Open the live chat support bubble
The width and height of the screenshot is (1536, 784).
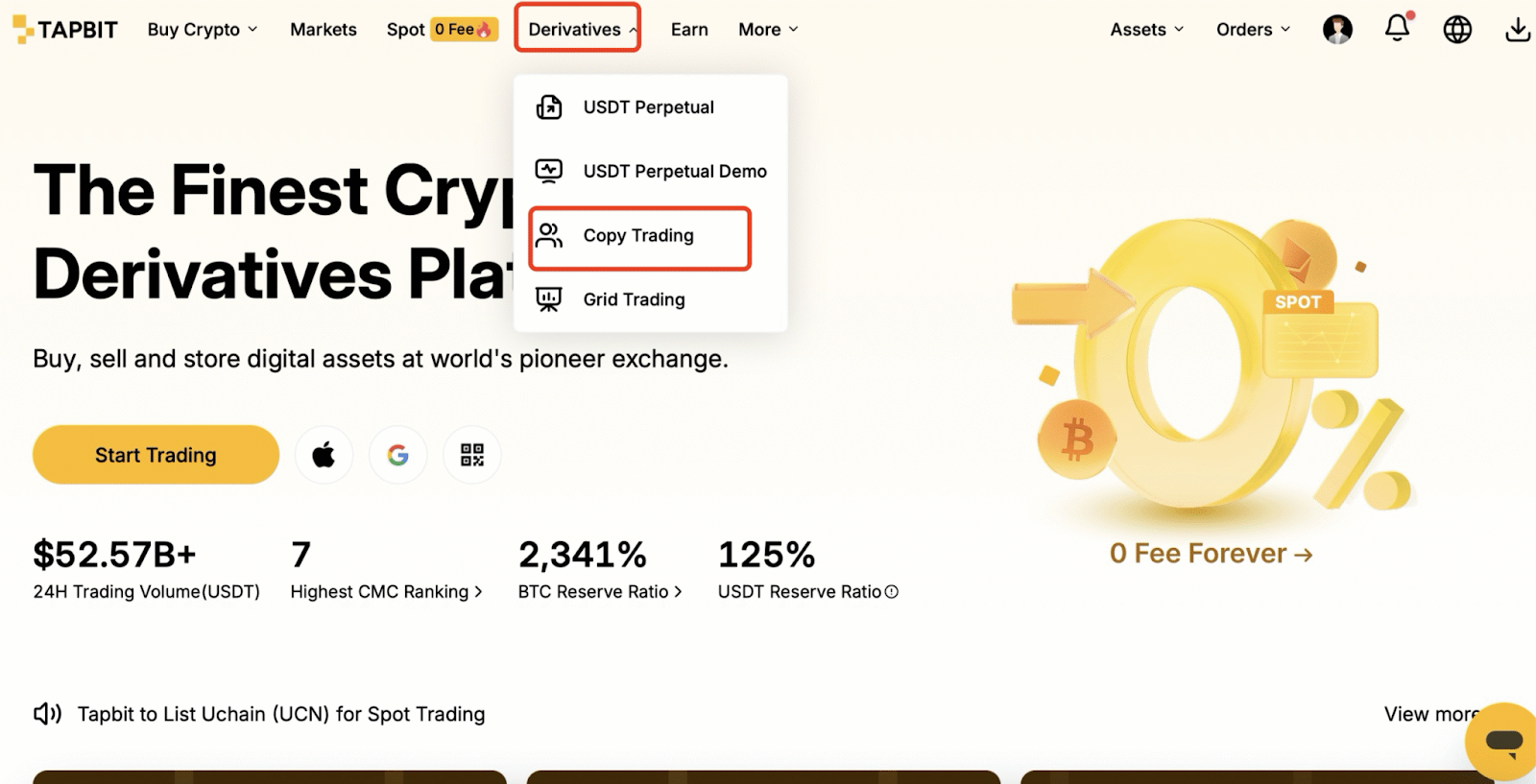pyautogui.click(x=1502, y=741)
